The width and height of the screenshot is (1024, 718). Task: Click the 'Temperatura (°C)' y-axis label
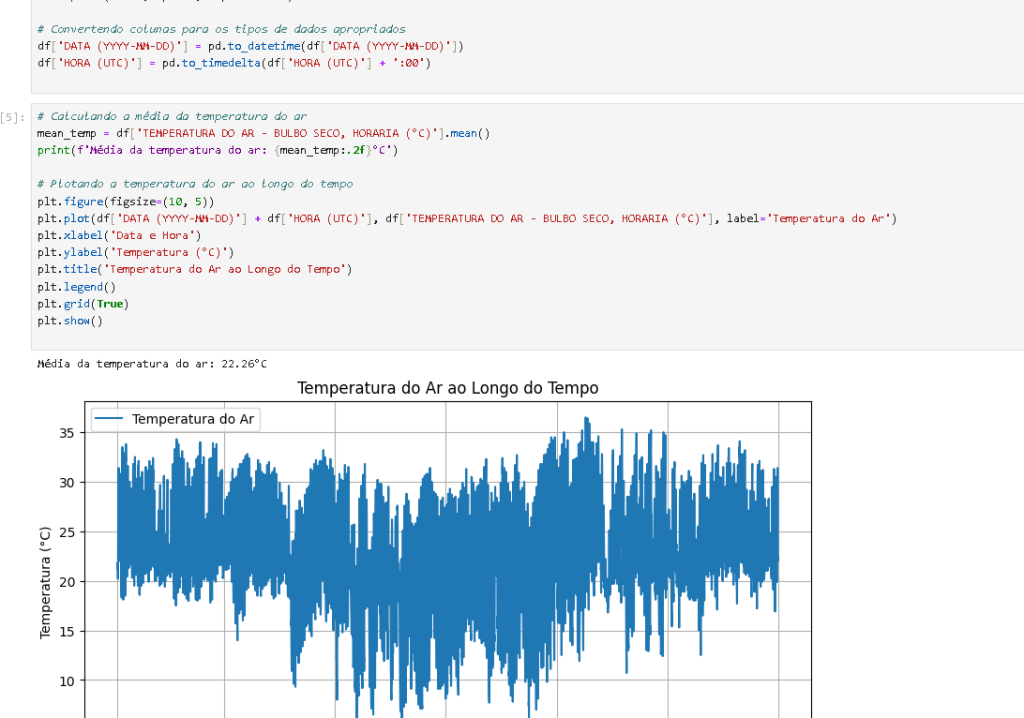coord(46,582)
